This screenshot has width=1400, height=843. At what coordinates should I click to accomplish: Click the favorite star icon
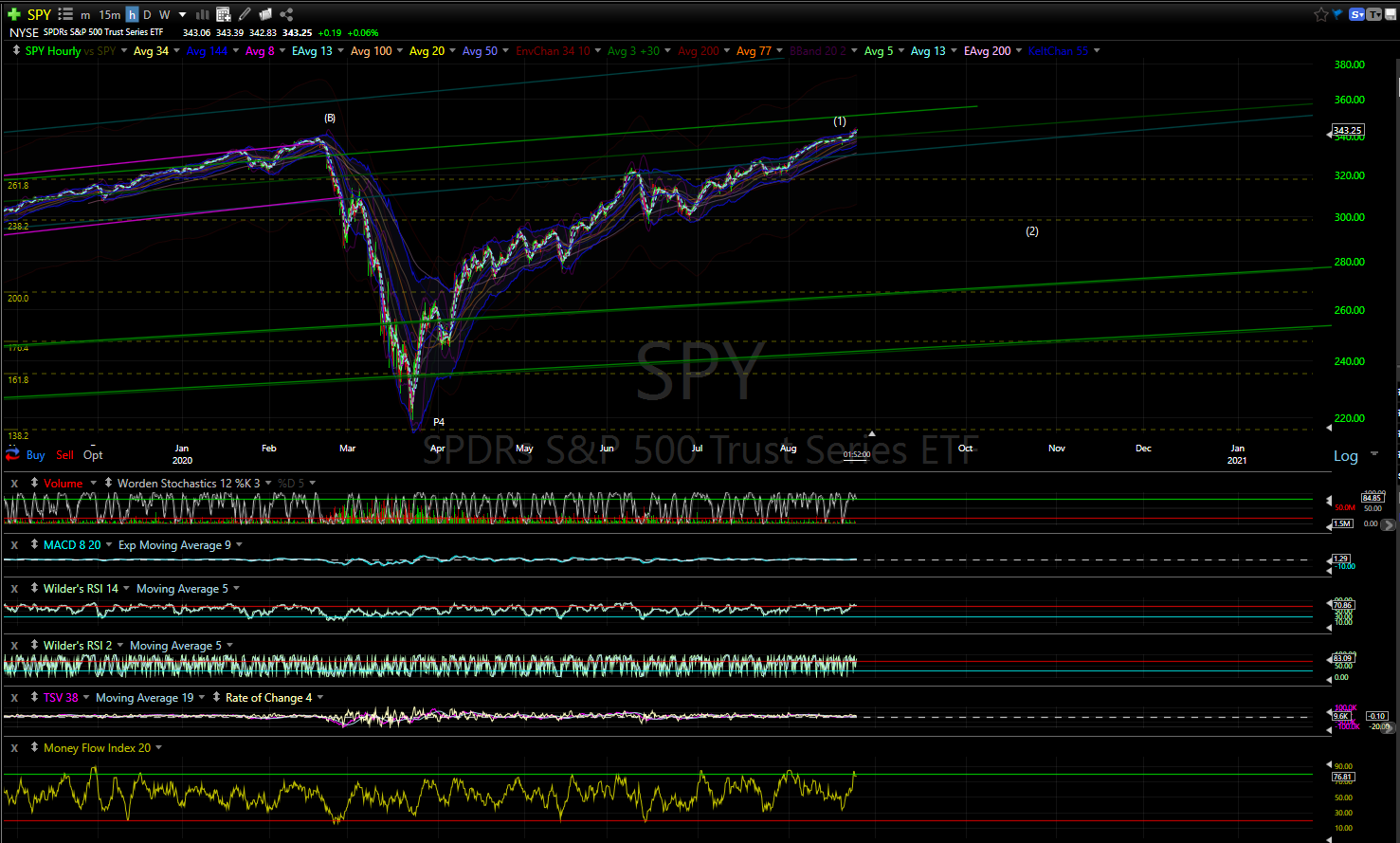click(1320, 14)
